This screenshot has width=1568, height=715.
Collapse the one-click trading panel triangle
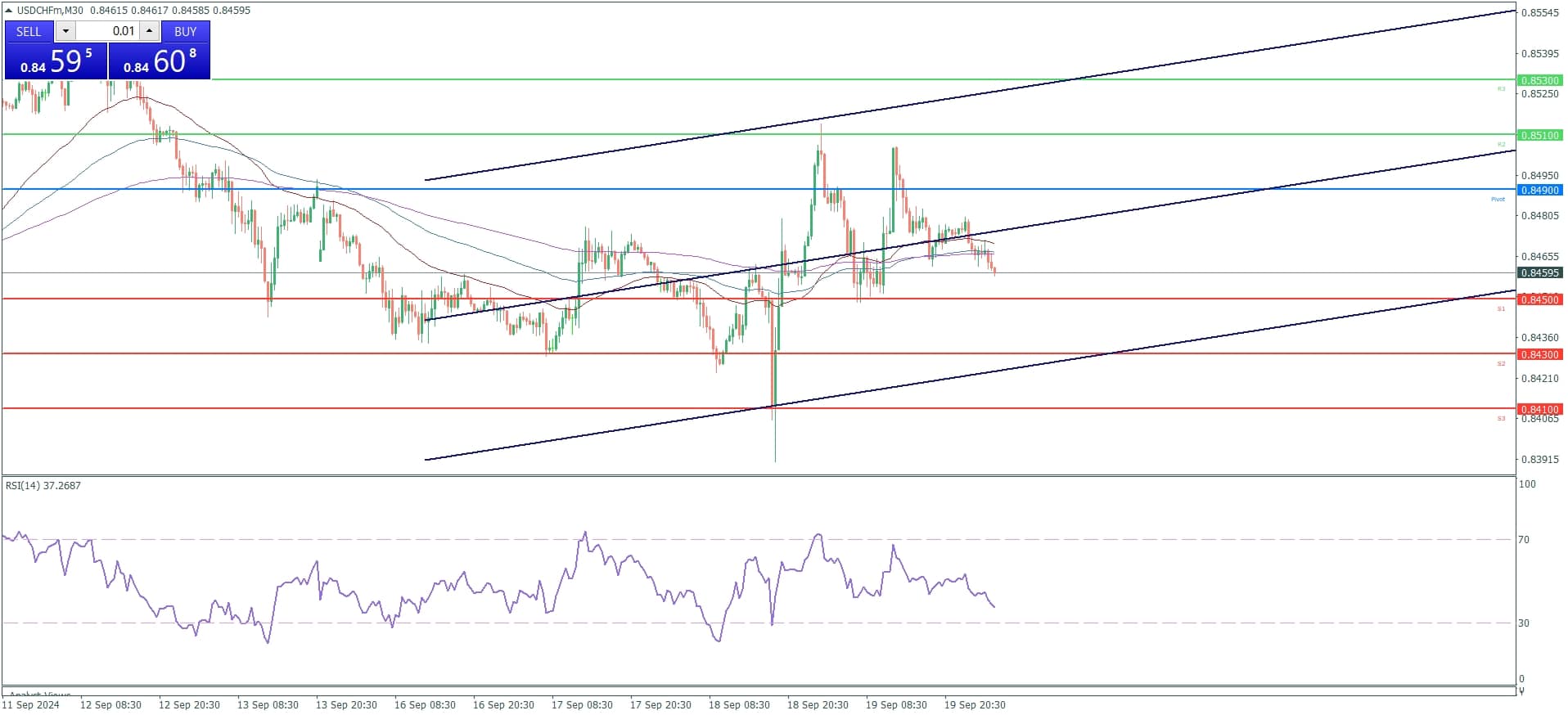coord(9,11)
